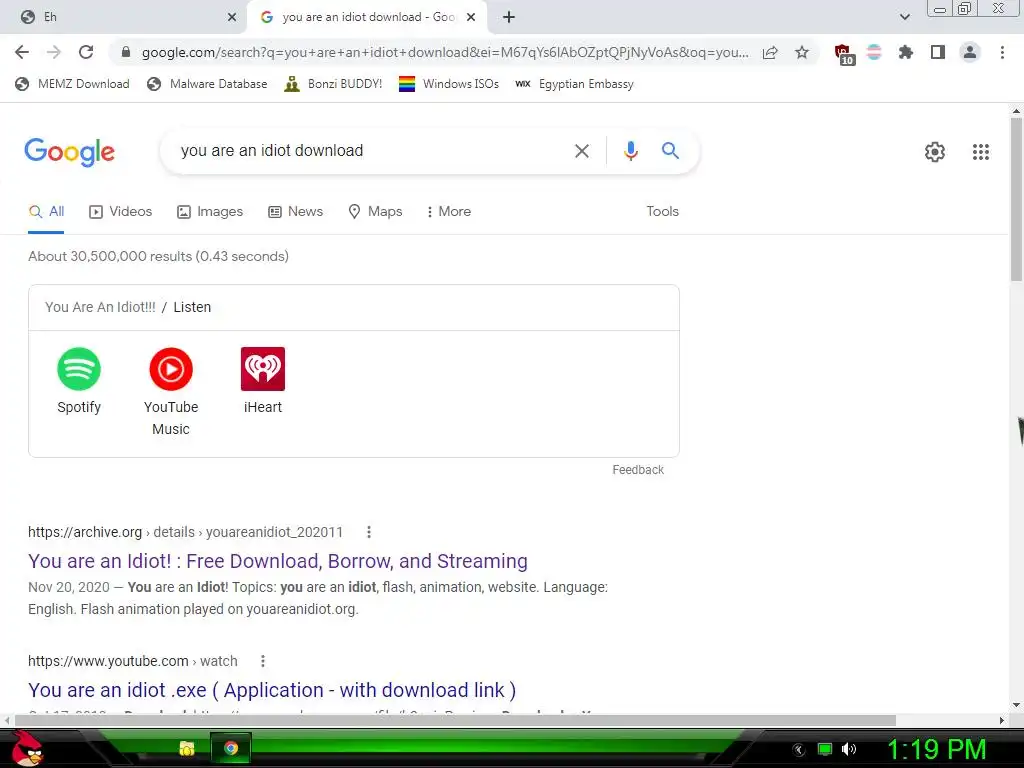Open a new browser tab
This screenshot has width=1024, height=768.
pyautogui.click(x=509, y=17)
